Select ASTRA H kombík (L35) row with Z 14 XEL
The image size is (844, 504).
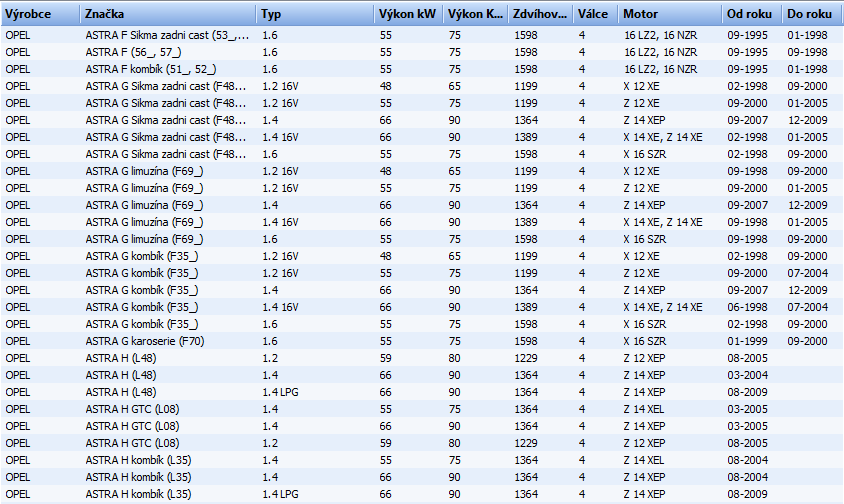422,460
